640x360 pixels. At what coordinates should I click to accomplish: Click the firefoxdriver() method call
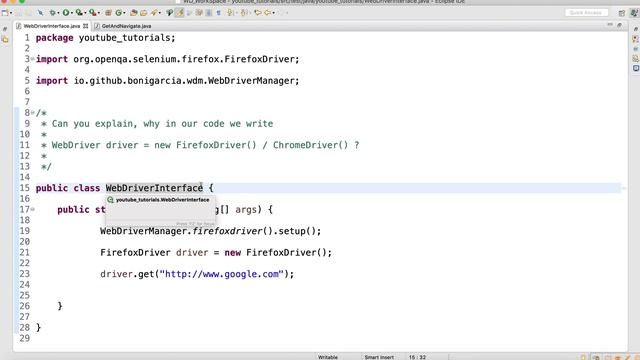click(232, 231)
